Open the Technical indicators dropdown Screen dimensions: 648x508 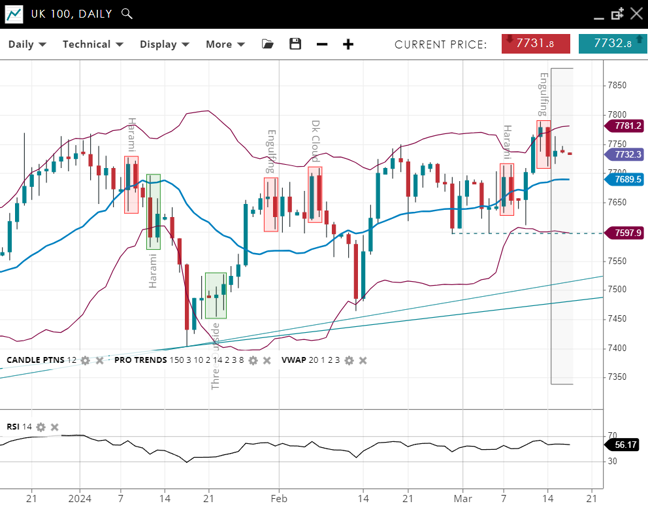(x=92, y=44)
